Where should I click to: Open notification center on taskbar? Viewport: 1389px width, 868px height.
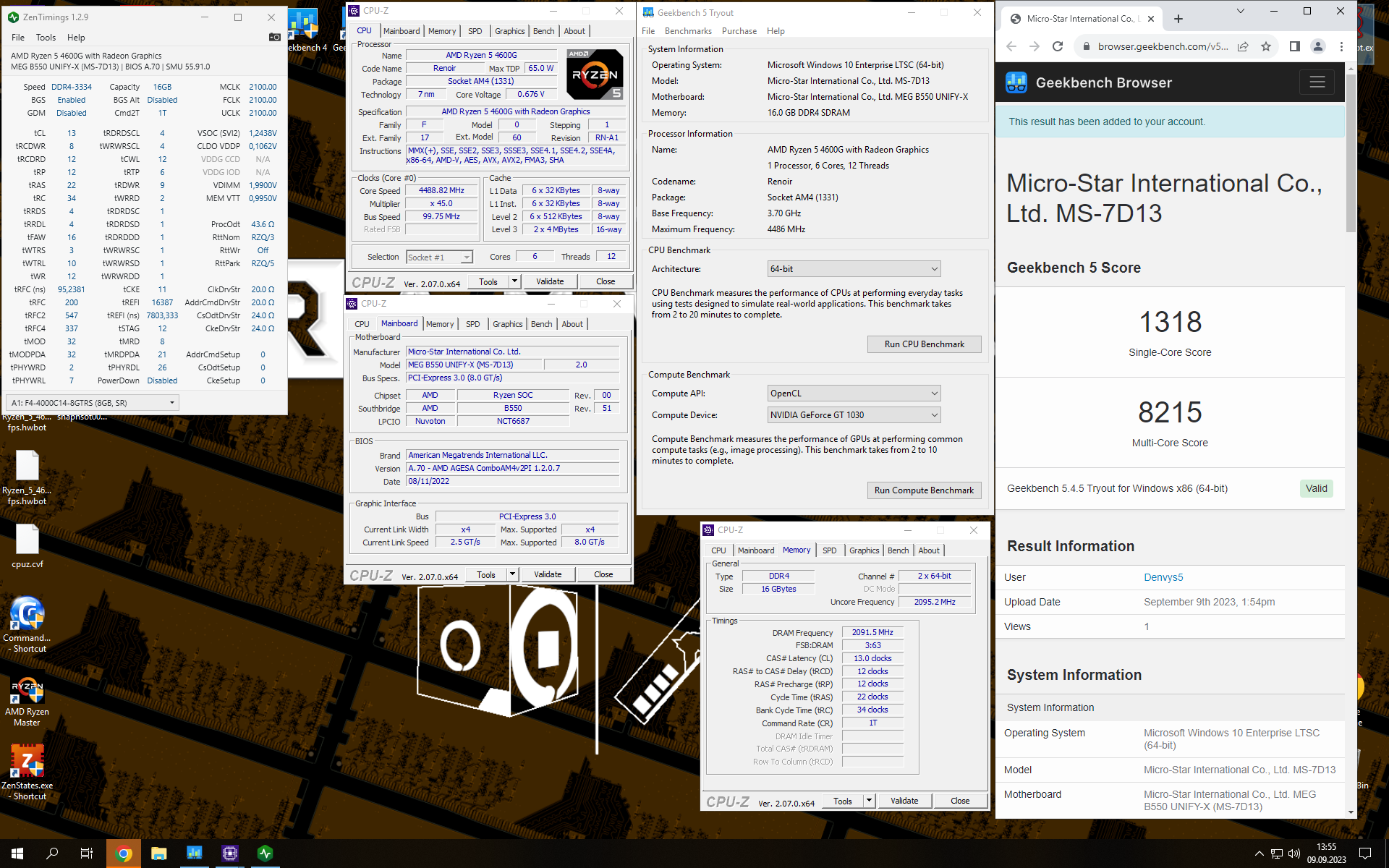pyautogui.click(x=1365, y=854)
